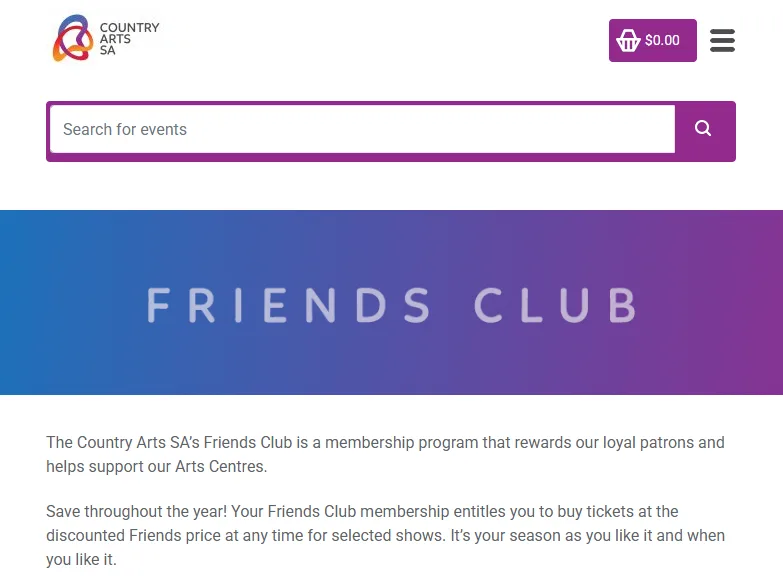783x587 pixels.
Task: Focus the "Search for events" field
Action: pos(362,129)
